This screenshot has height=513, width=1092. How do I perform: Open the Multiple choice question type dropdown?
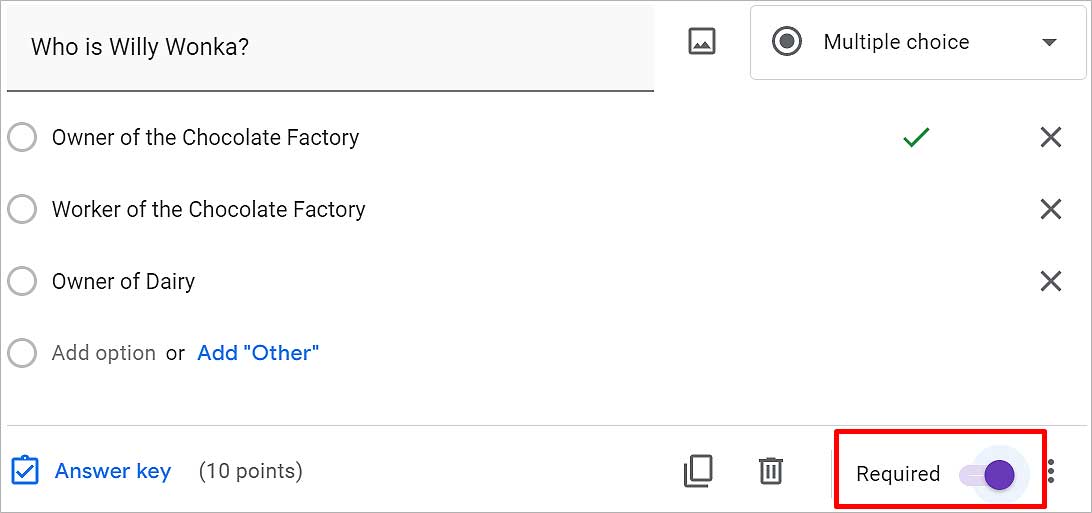coord(918,42)
